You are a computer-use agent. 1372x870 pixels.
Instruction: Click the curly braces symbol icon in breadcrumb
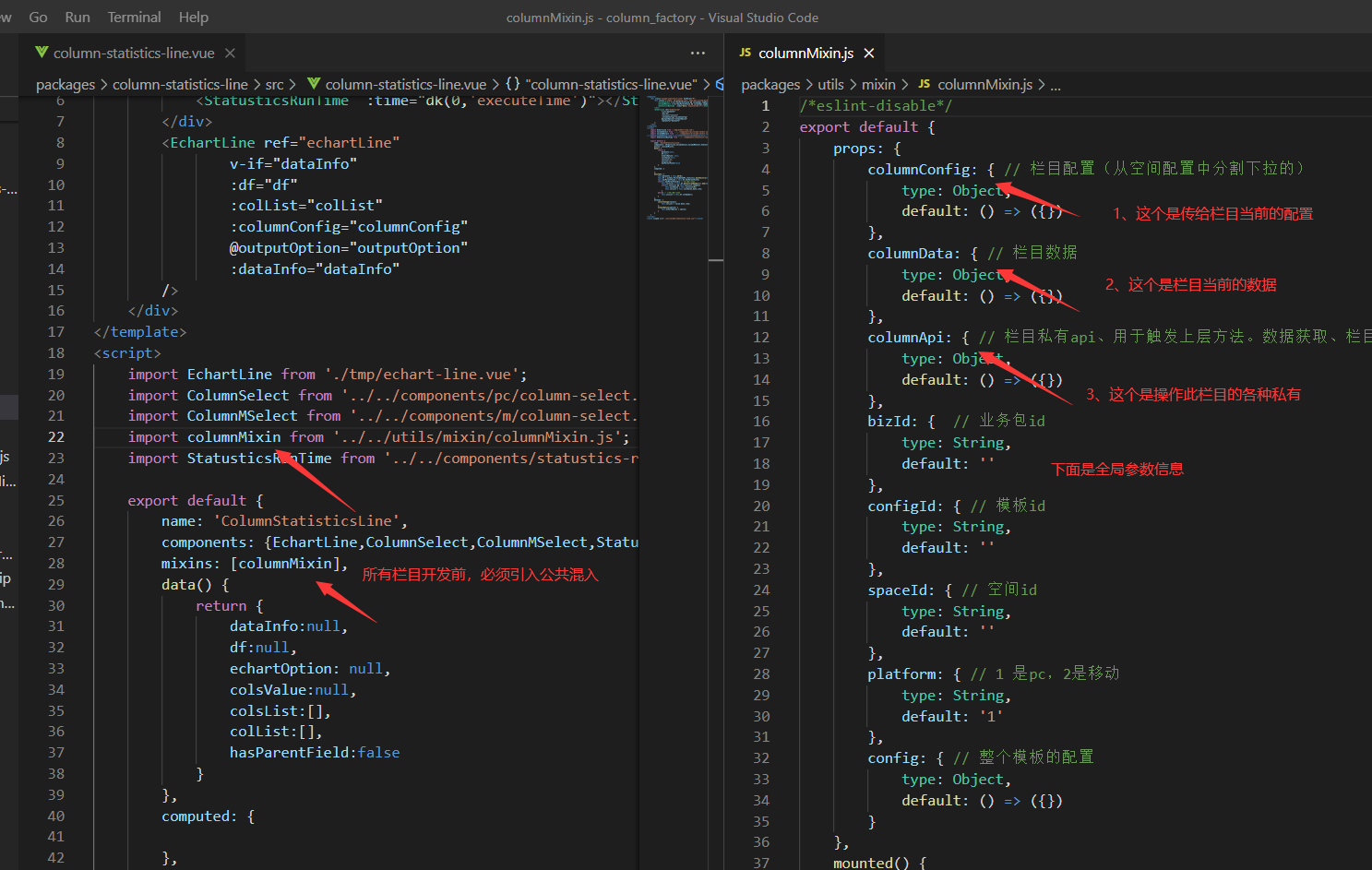point(512,84)
